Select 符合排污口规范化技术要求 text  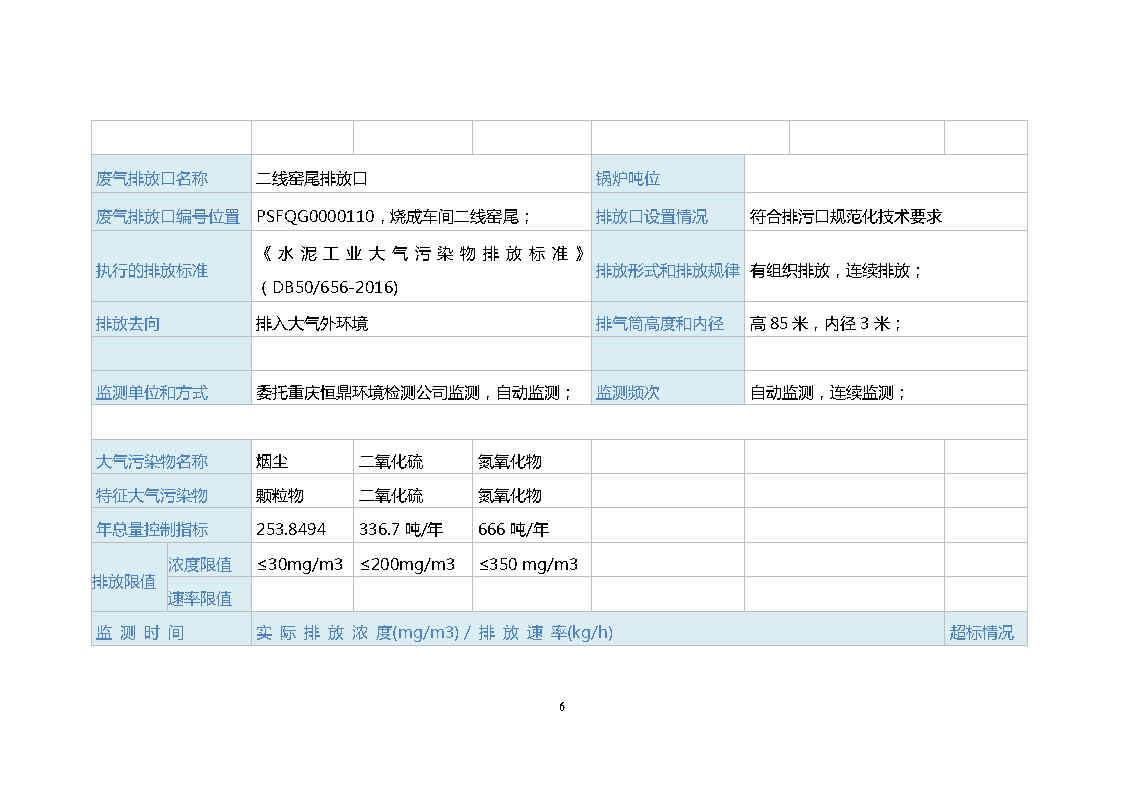[846, 216]
